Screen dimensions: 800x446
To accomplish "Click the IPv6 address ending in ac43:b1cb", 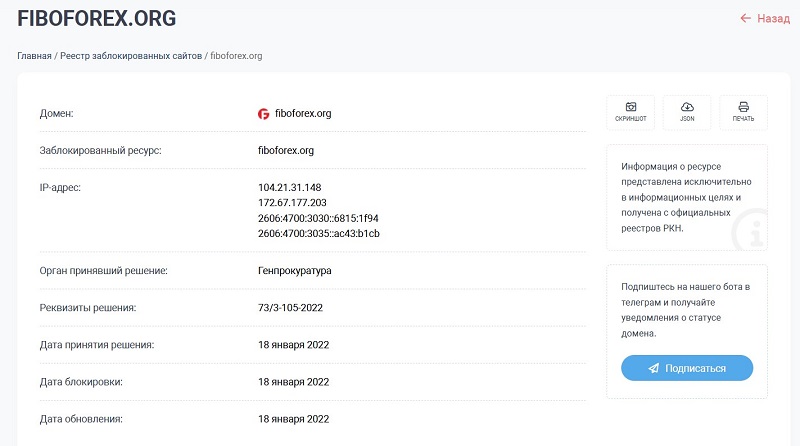I will 318,234.
